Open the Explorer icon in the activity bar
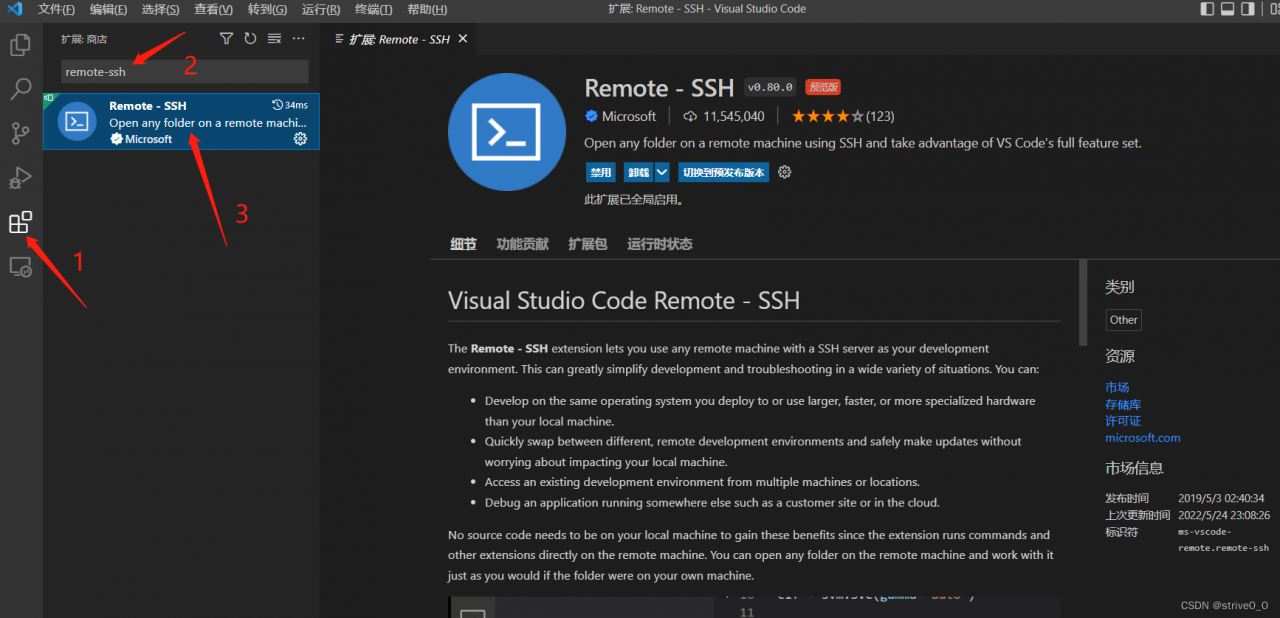The height and width of the screenshot is (618, 1280). click(x=20, y=44)
